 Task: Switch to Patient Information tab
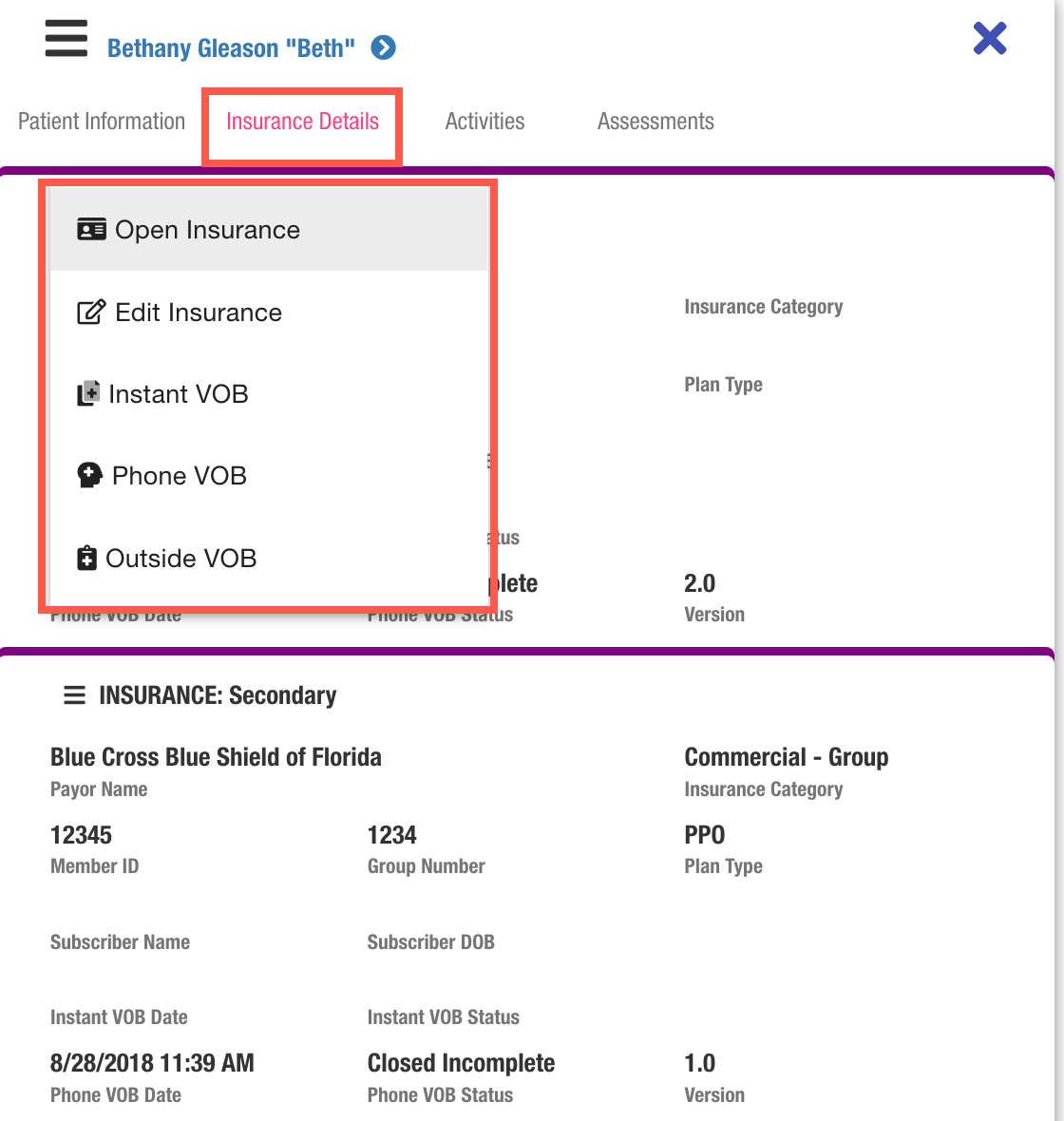tap(102, 122)
